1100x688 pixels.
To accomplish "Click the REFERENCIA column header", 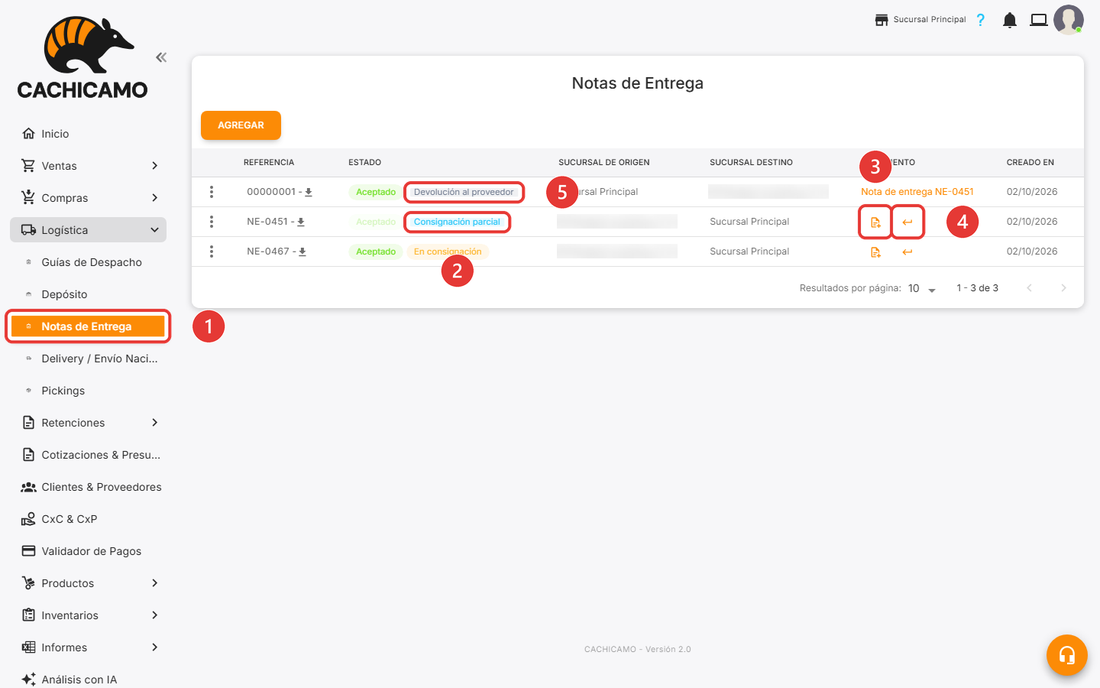I will coord(269,162).
